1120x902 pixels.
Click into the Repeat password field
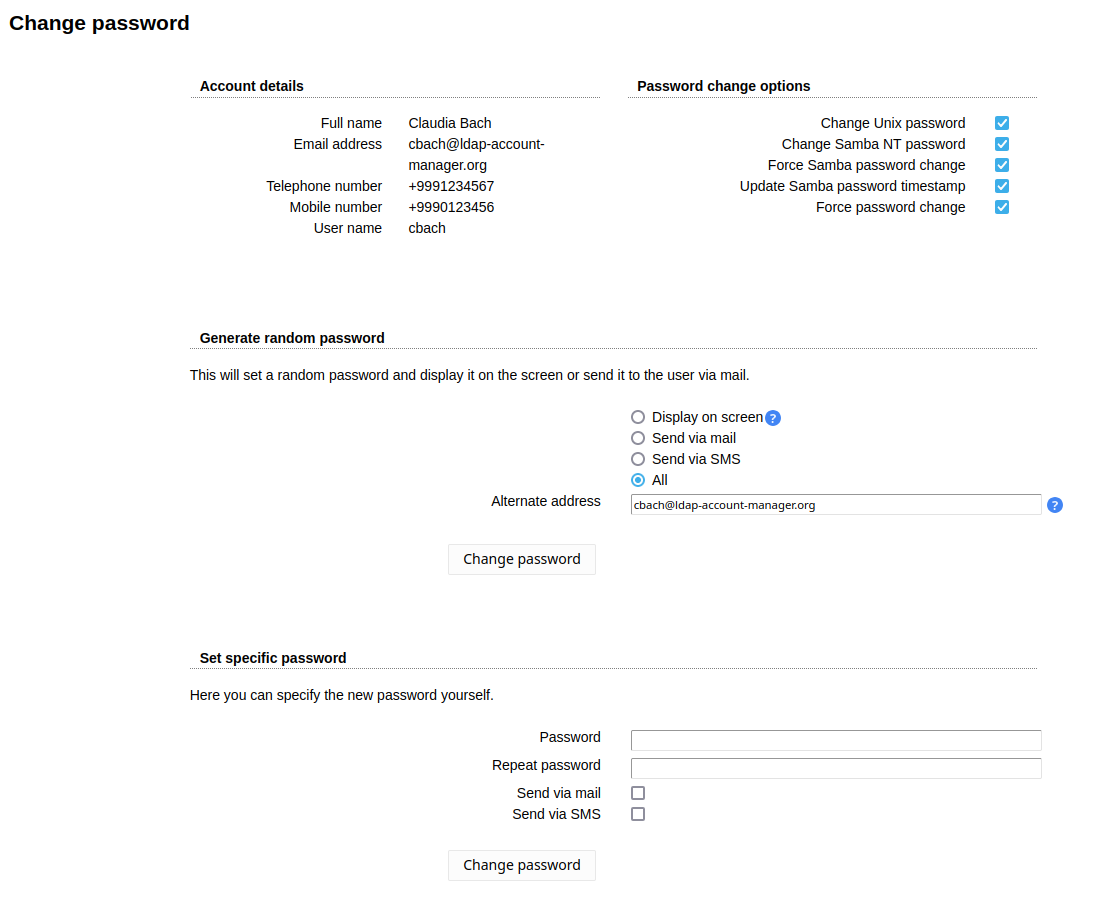coord(836,768)
